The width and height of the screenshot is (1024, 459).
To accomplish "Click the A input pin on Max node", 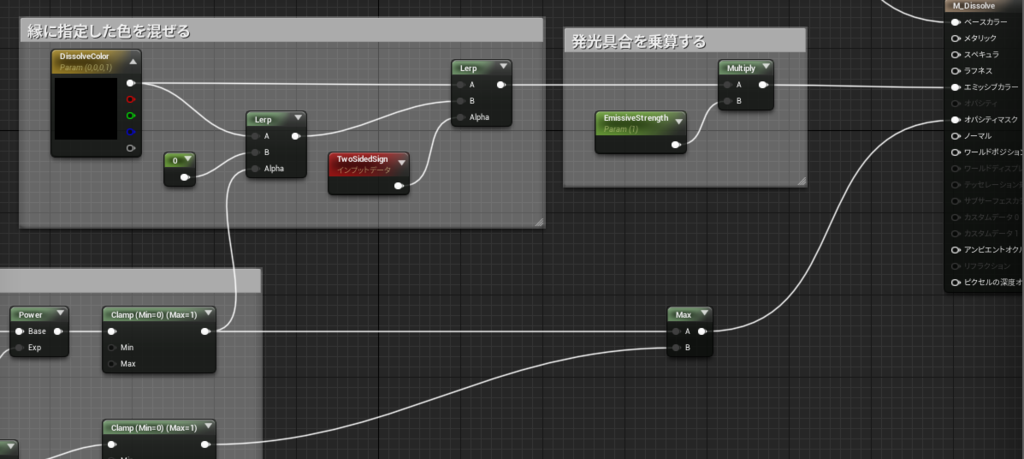I will tap(676, 332).
